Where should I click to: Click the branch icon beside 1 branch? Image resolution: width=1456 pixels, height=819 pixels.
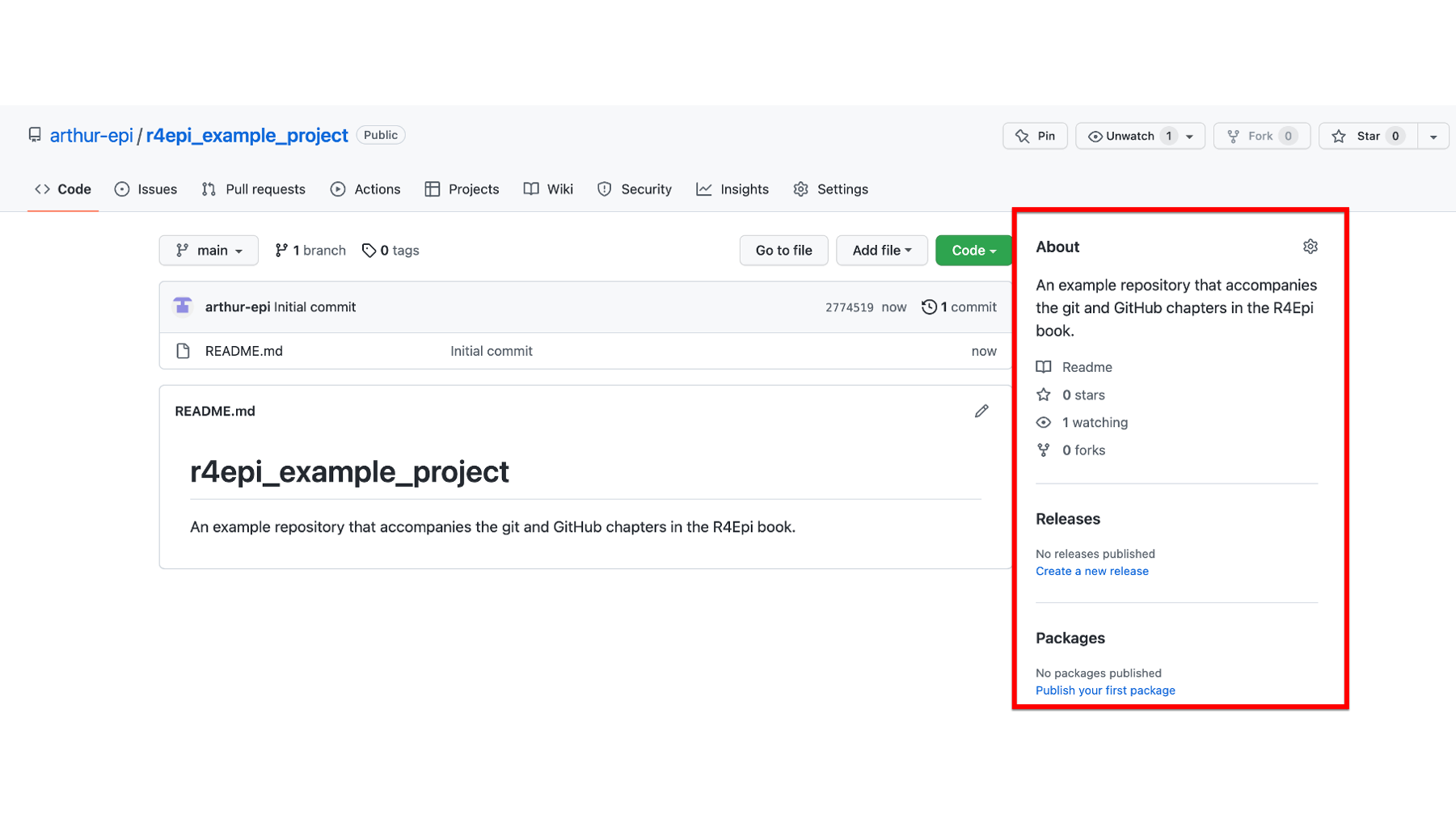coord(281,251)
